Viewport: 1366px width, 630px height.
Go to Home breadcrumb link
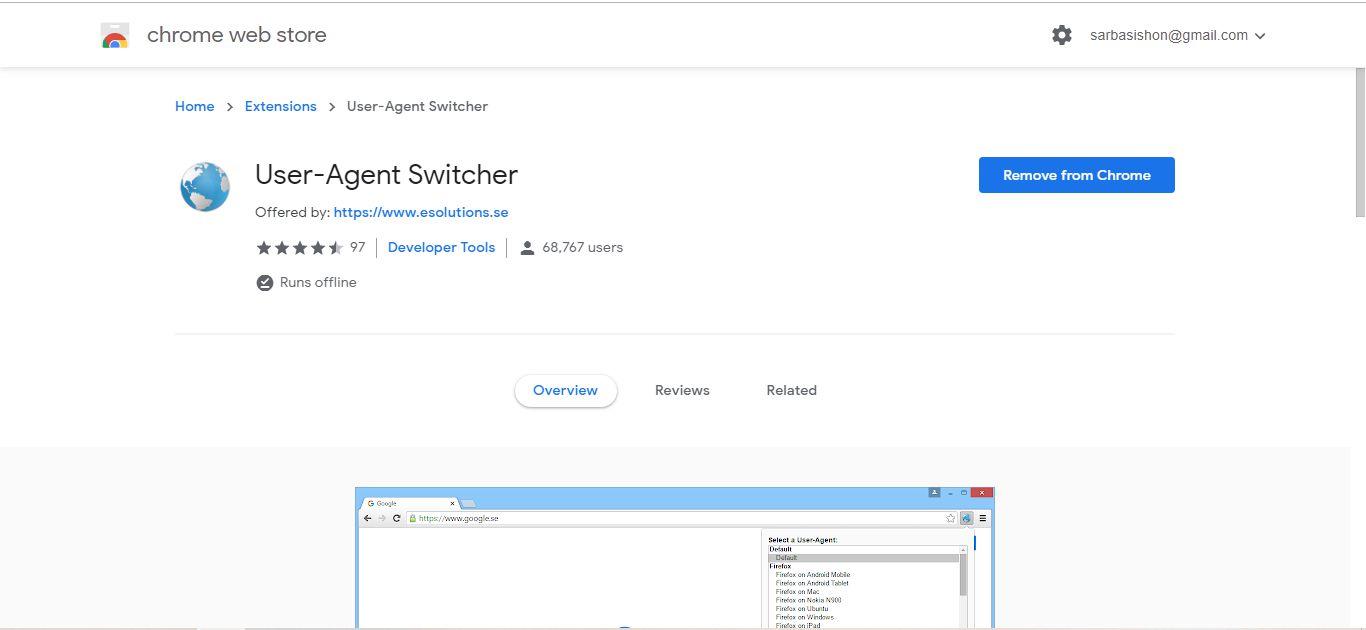tap(195, 106)
